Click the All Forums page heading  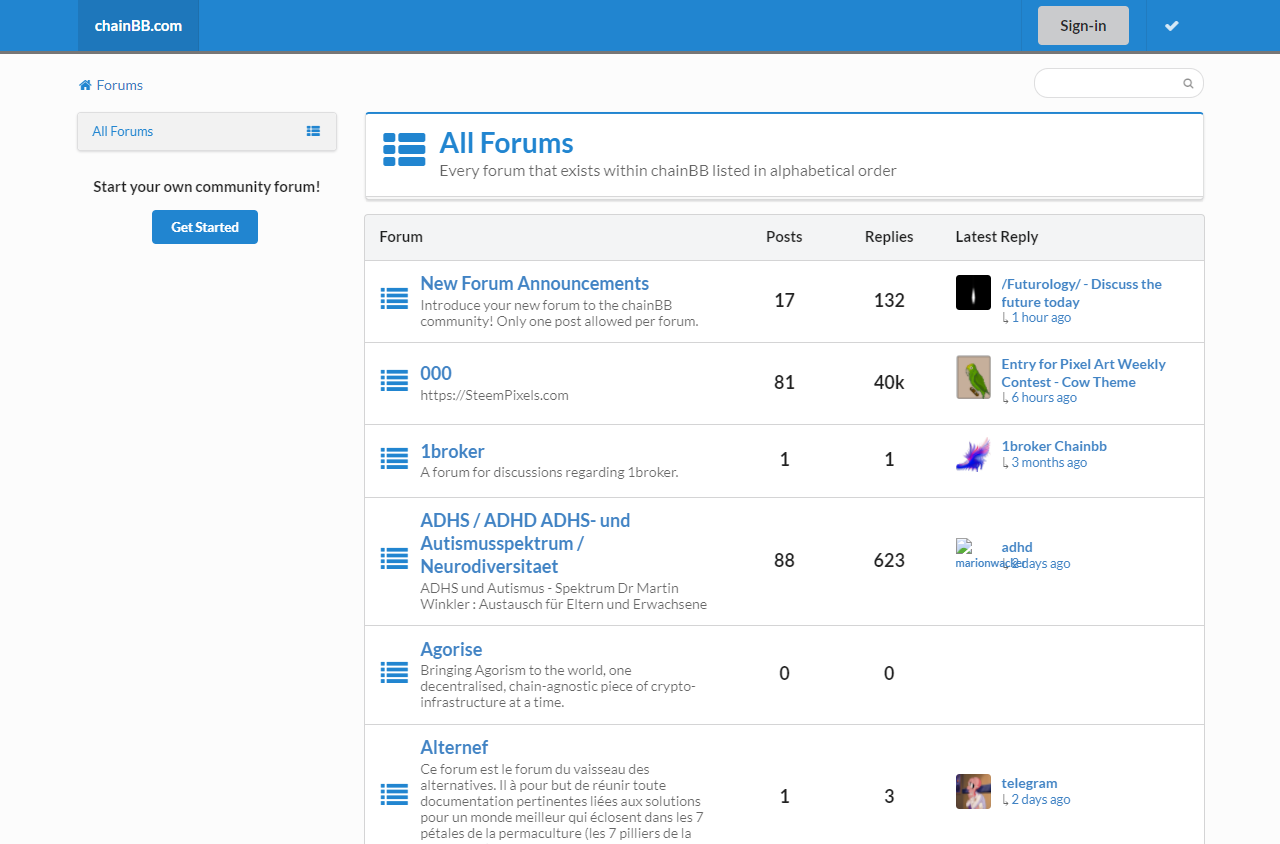[507, 143]
